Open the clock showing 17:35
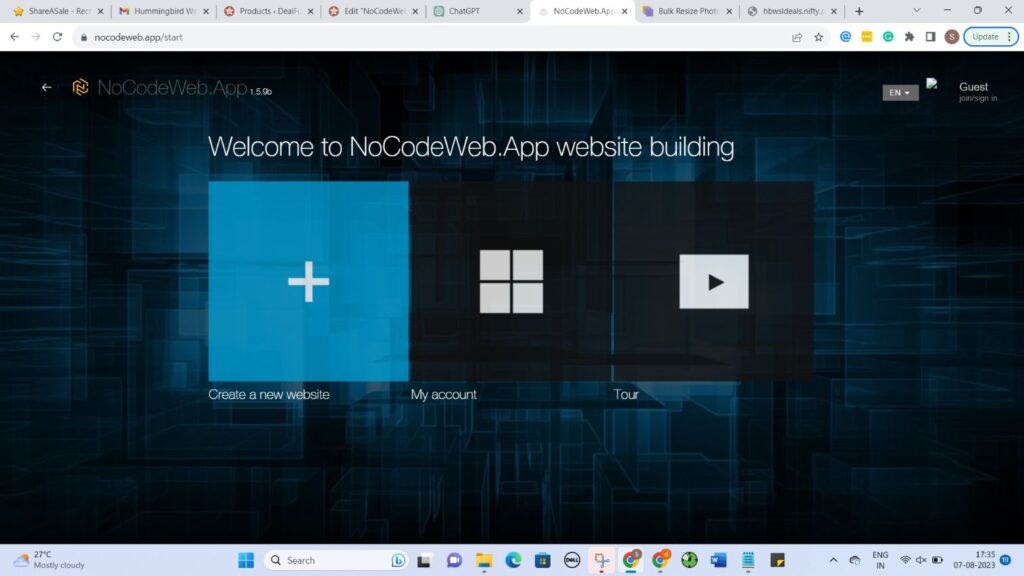 (974, 560)
